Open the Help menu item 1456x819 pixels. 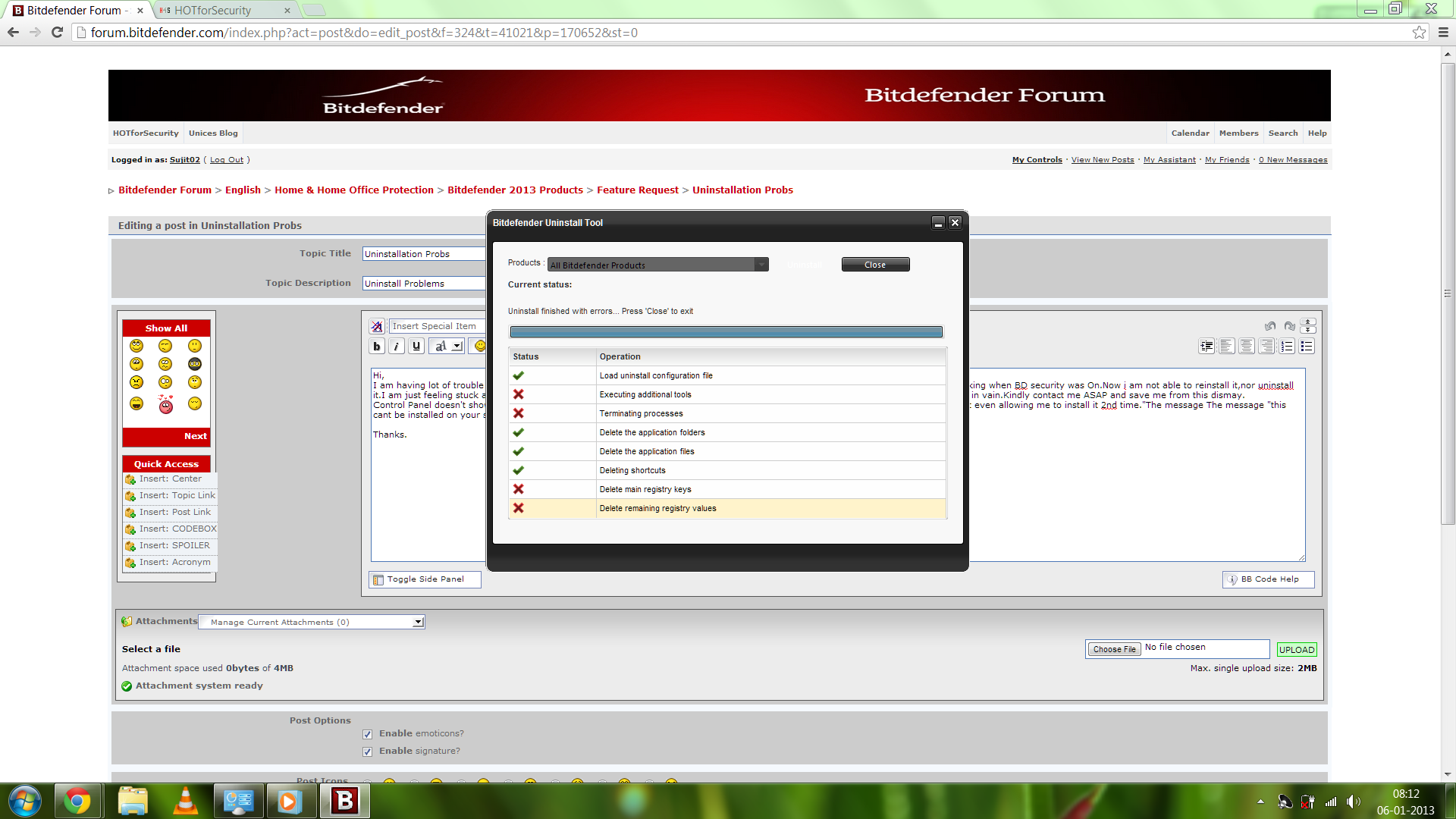[1317, 133]
